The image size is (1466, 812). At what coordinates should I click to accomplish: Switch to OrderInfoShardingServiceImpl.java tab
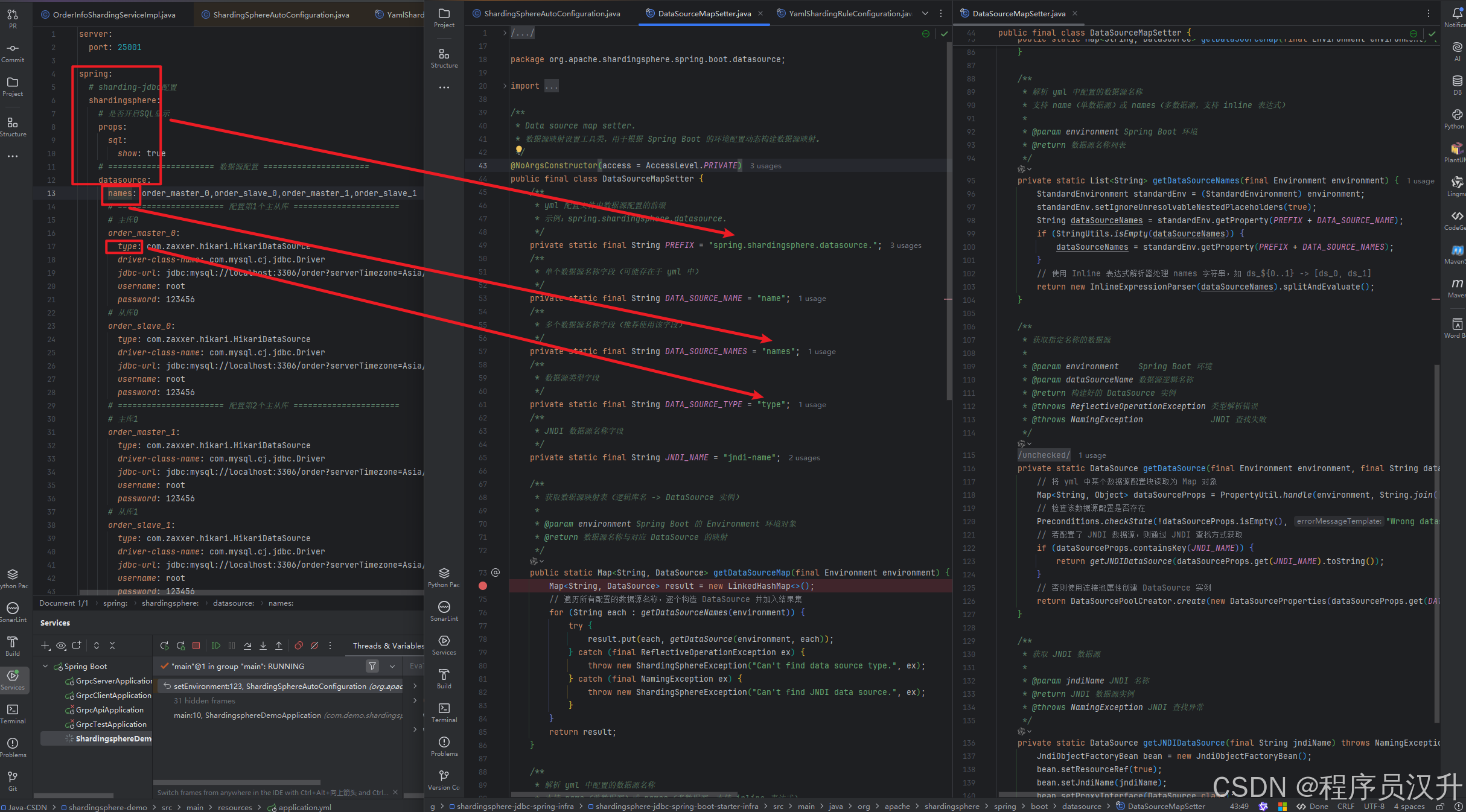(x=113, y=14)
